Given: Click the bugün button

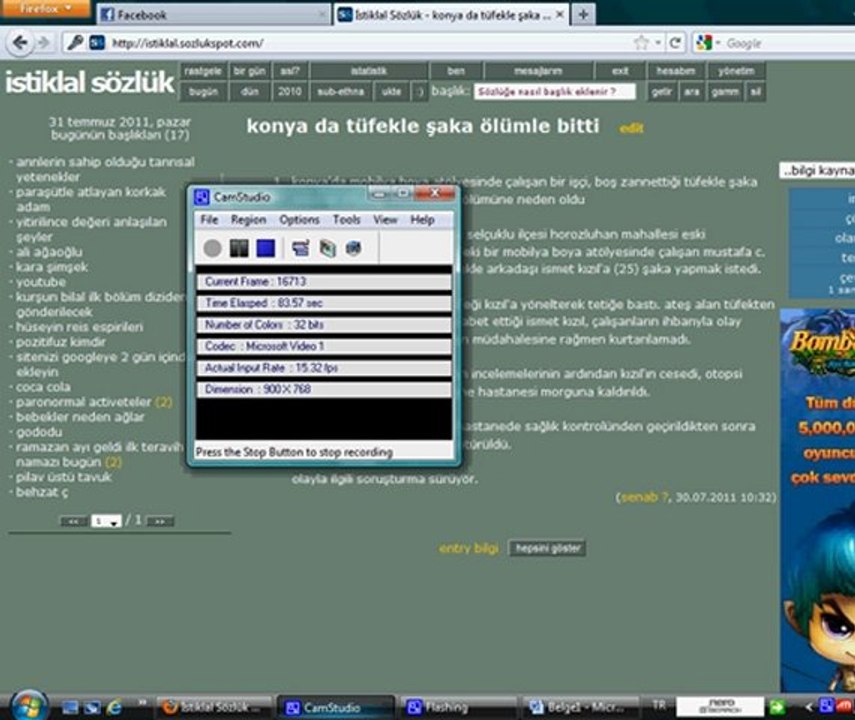Looking at the screenshot, I should (203, 92).
